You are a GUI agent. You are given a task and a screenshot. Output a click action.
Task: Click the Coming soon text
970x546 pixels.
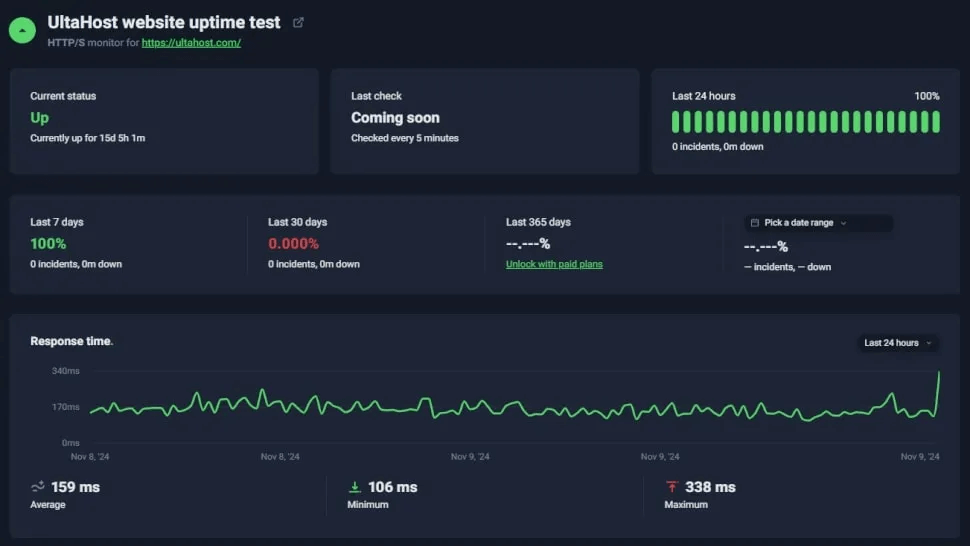pyautogui.click(x=395, y=117)
